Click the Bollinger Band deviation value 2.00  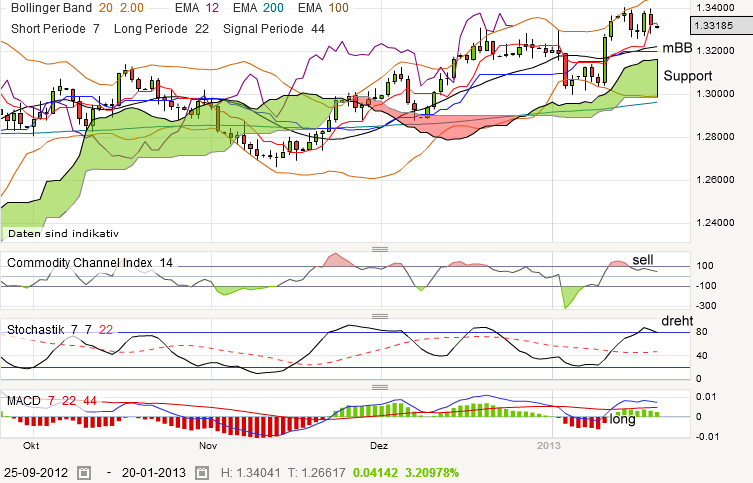(x=132, y=8)
